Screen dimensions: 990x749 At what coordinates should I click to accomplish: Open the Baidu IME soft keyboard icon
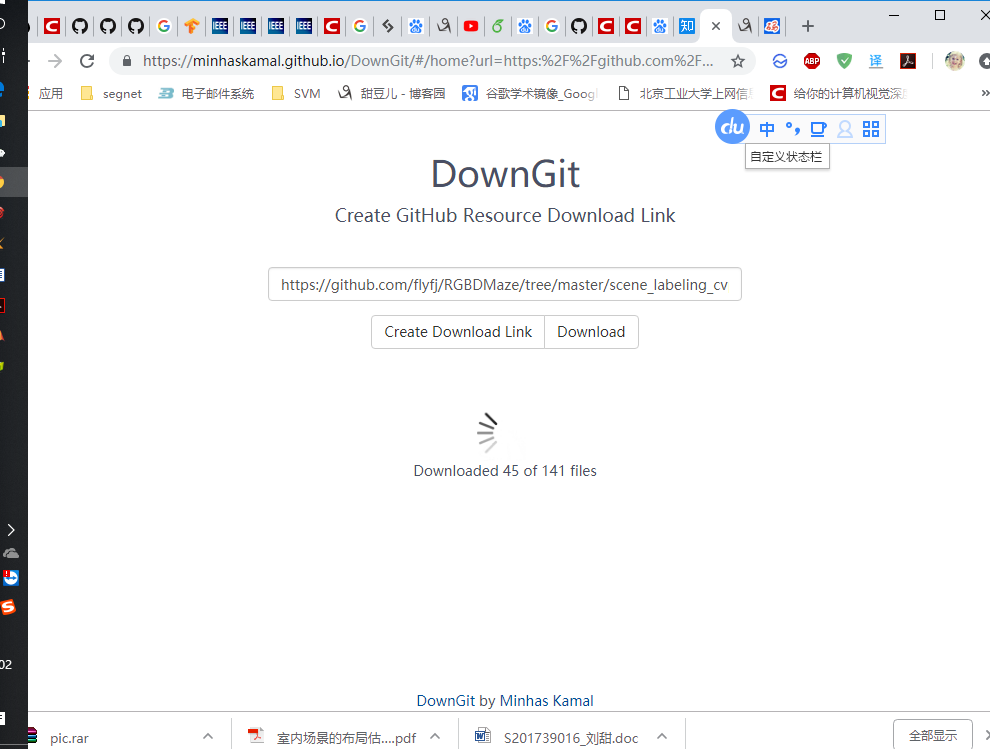coord(818,129)
